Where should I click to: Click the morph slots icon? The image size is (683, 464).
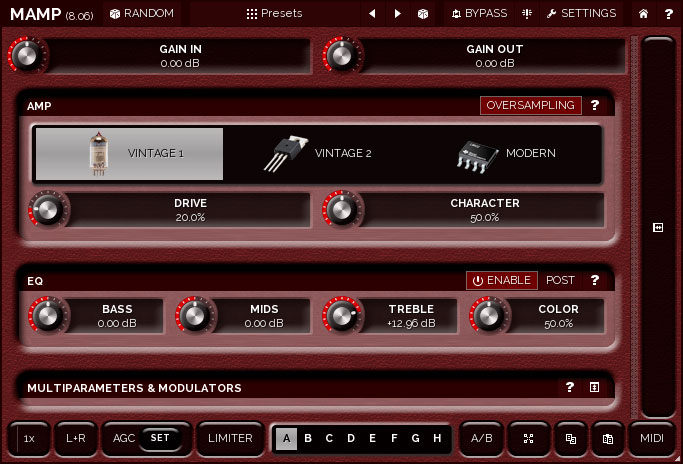coord(528,438)
